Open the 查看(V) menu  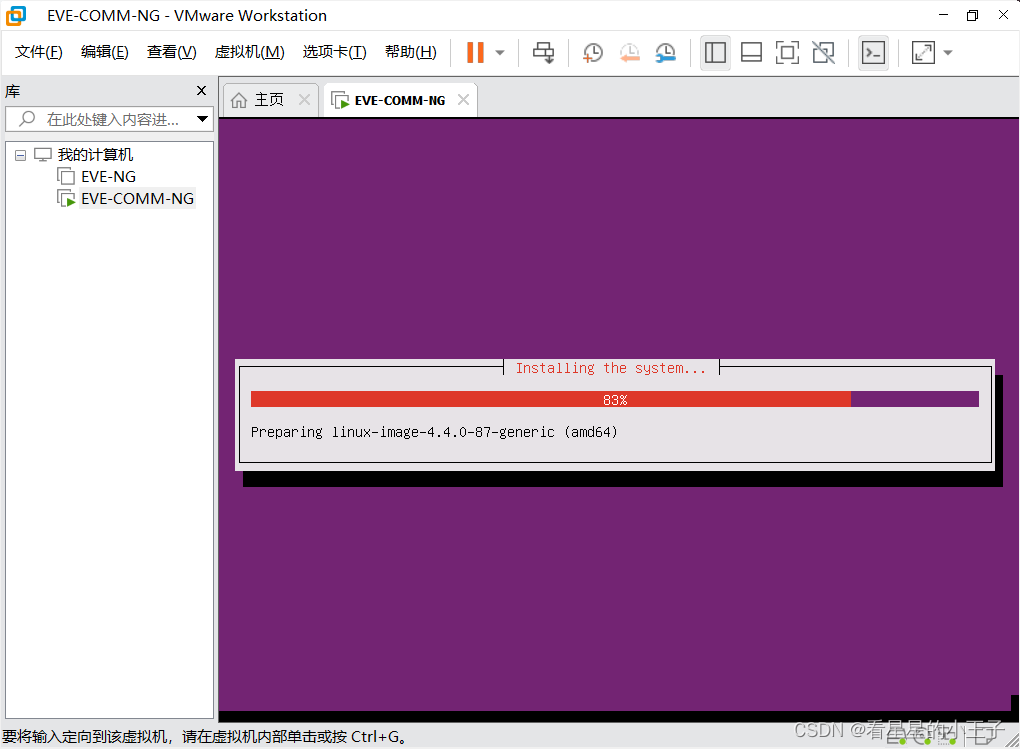pos(172,52)
